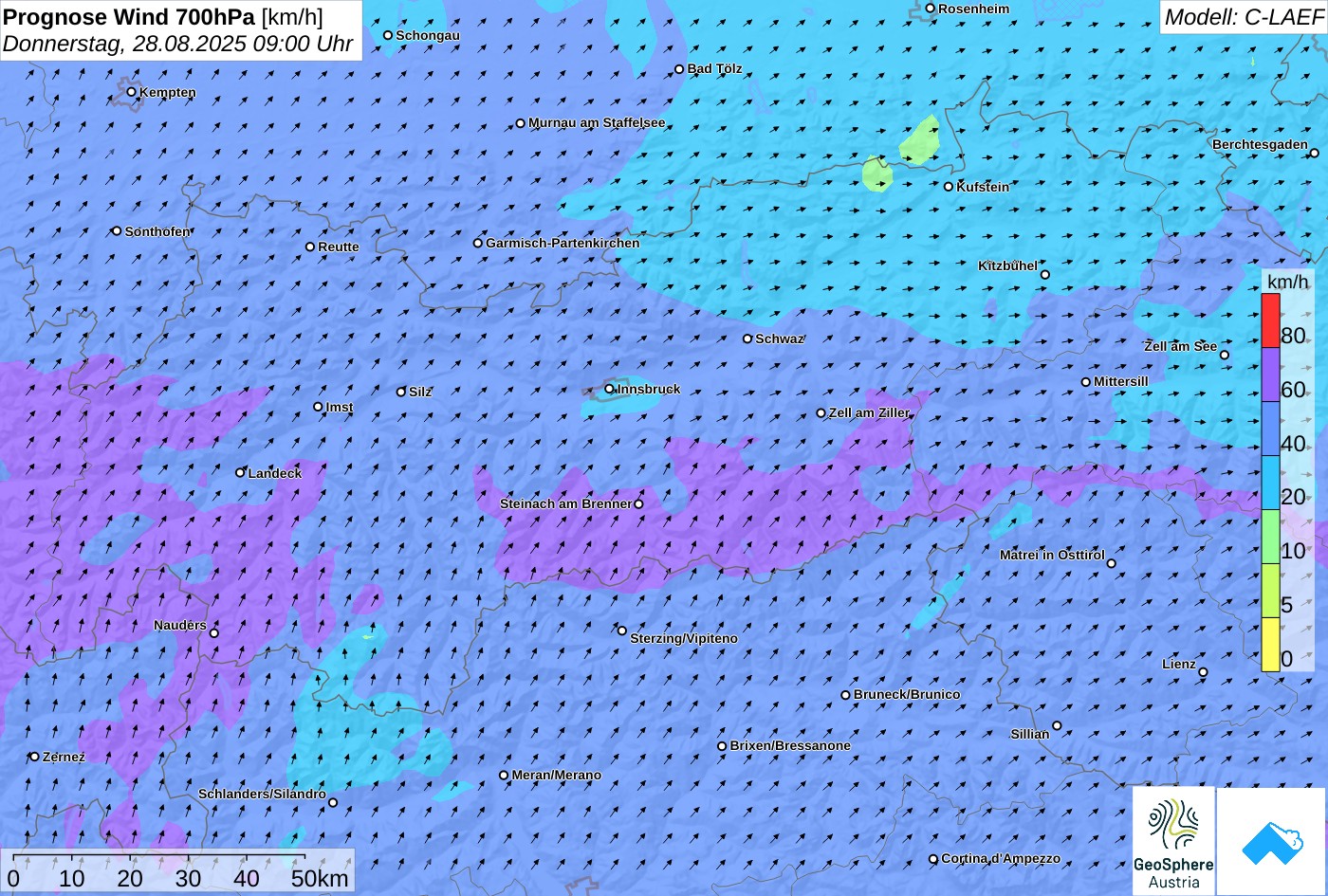Click the Lienz city marker dot

[1203, 672]
